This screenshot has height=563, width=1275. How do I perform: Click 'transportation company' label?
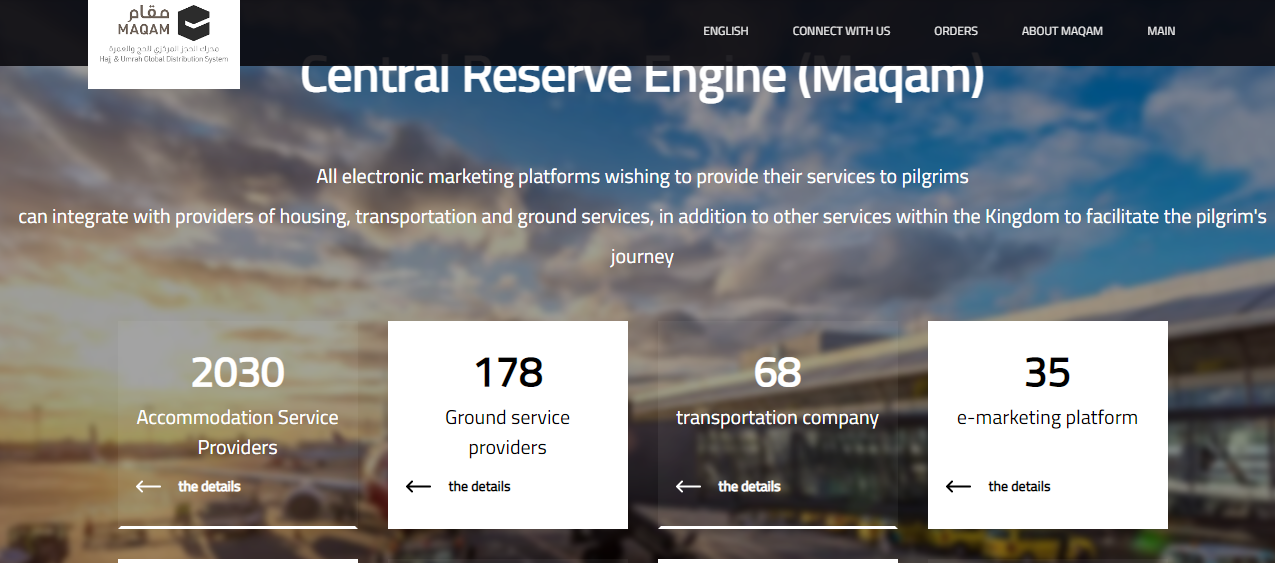pyautogui.click(x=778, y=418)
